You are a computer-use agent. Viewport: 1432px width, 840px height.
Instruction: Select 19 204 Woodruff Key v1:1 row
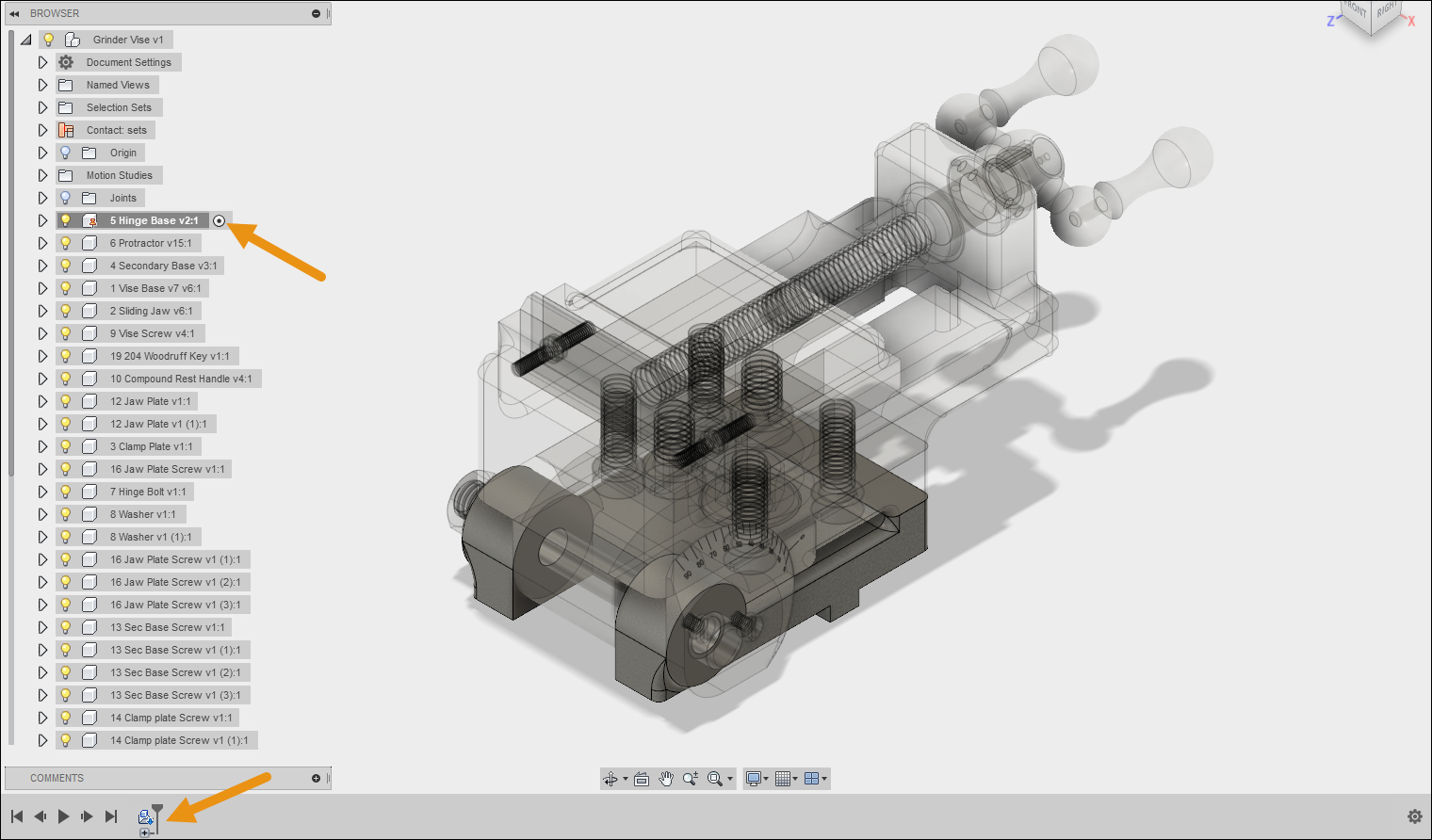coord(147,356)
